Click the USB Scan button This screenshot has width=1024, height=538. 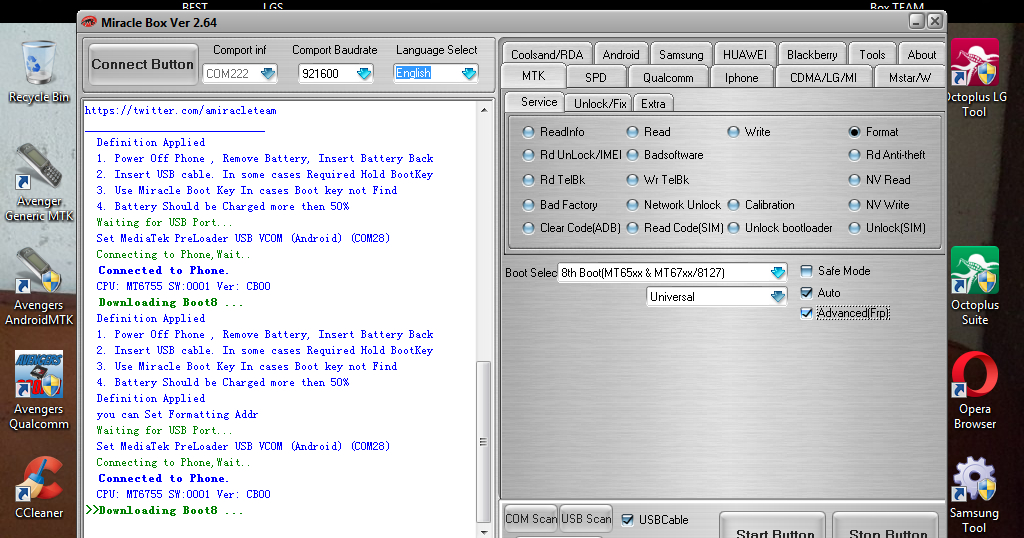tap(586, 519)
